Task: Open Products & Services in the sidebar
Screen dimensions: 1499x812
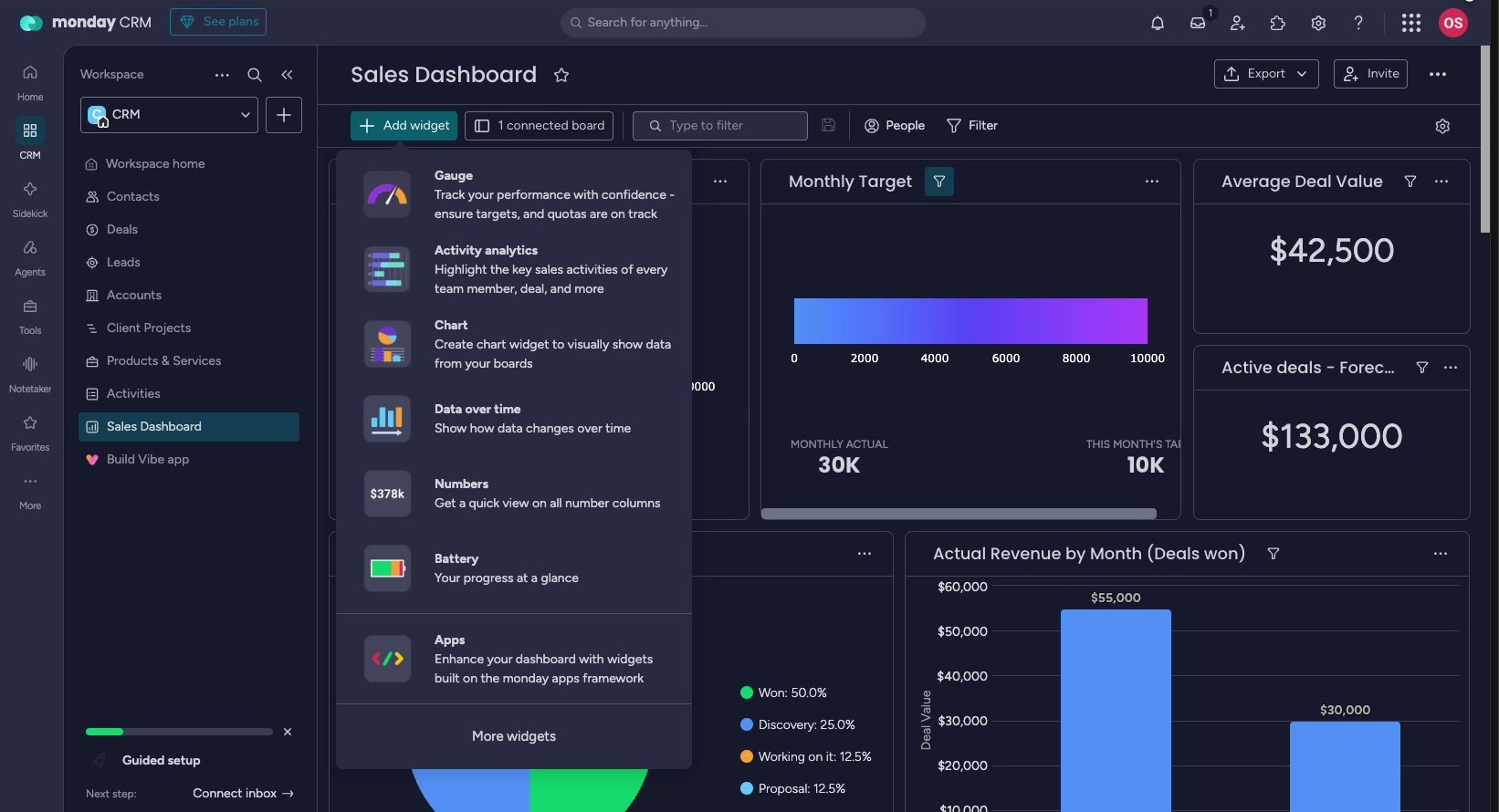Action: coord(190,361)
